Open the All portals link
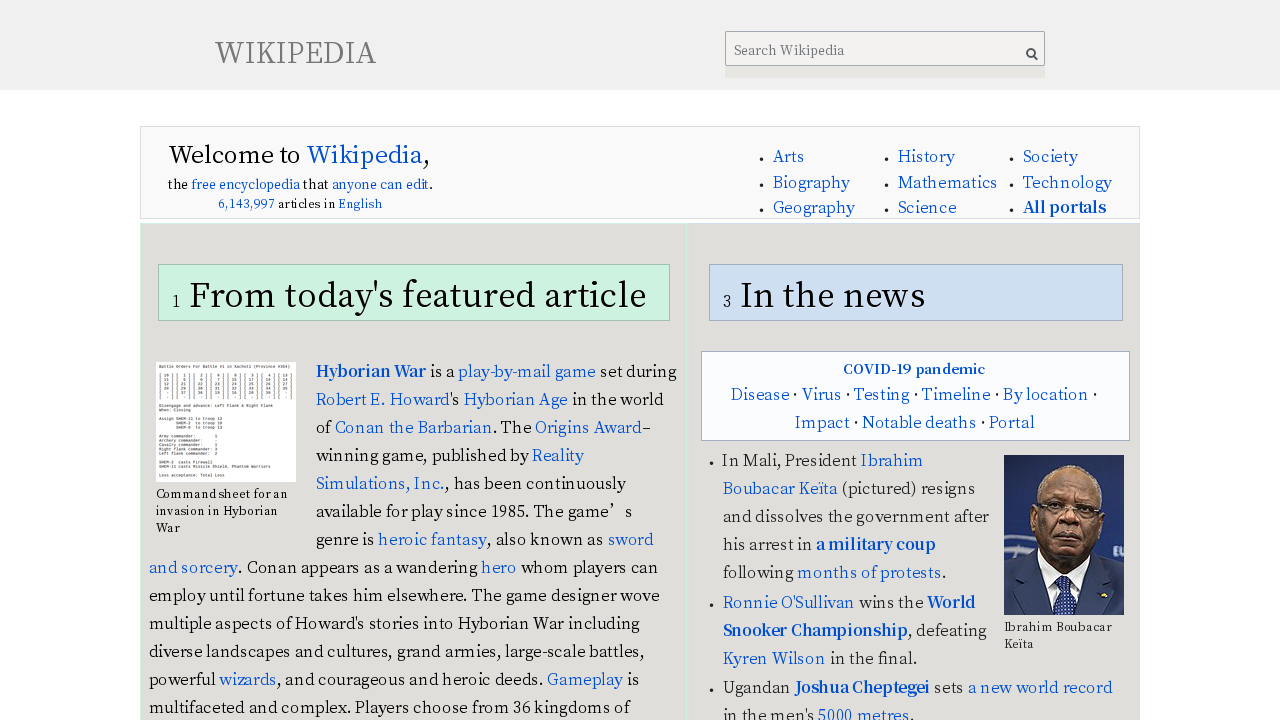 [x=1064, y=207]
